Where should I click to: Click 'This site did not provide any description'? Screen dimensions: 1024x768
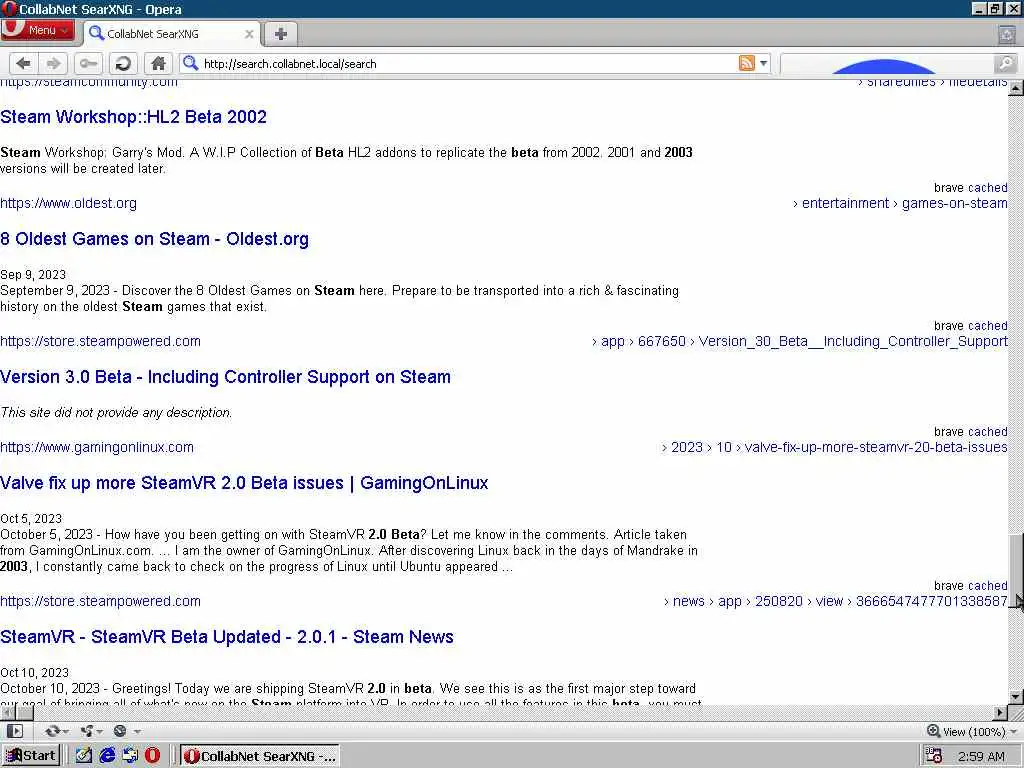[x=116, y=413]
